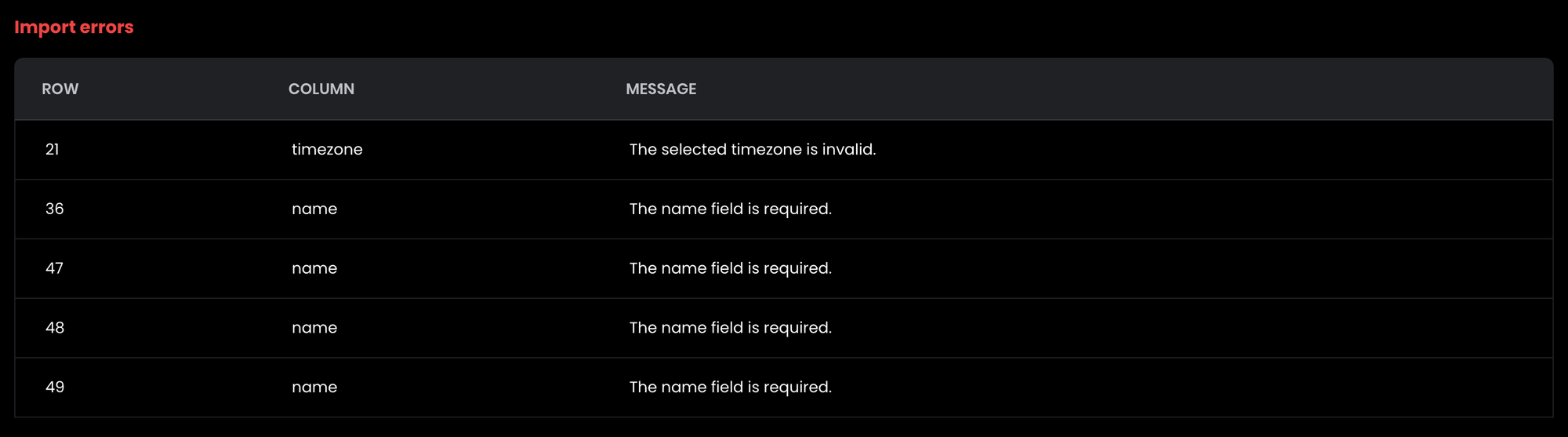Viewport: 1568px width, 437px height.
Task: Select row number 36 cell
Action: click(55, 209)
